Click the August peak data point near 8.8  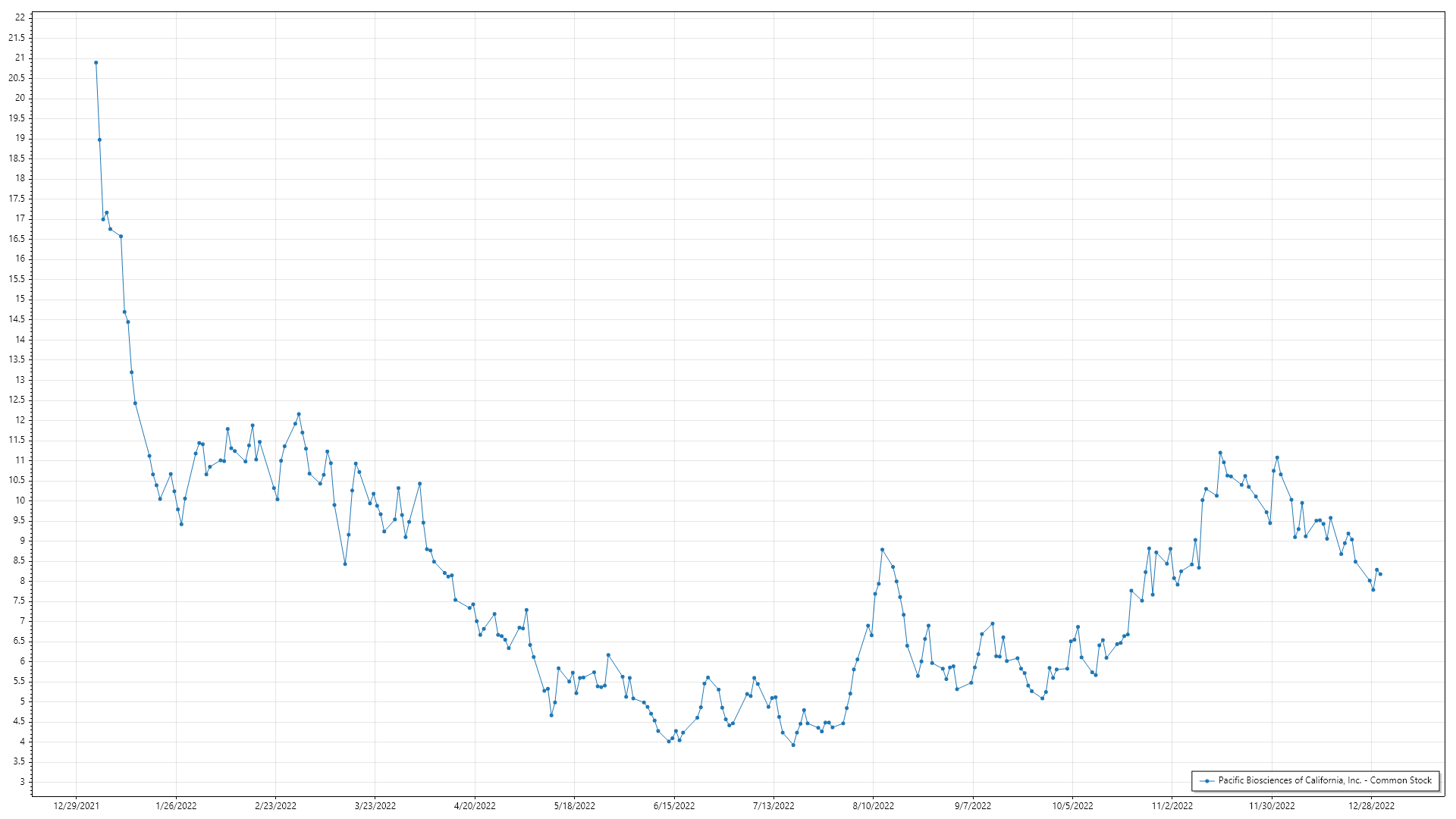click(882, 550)
